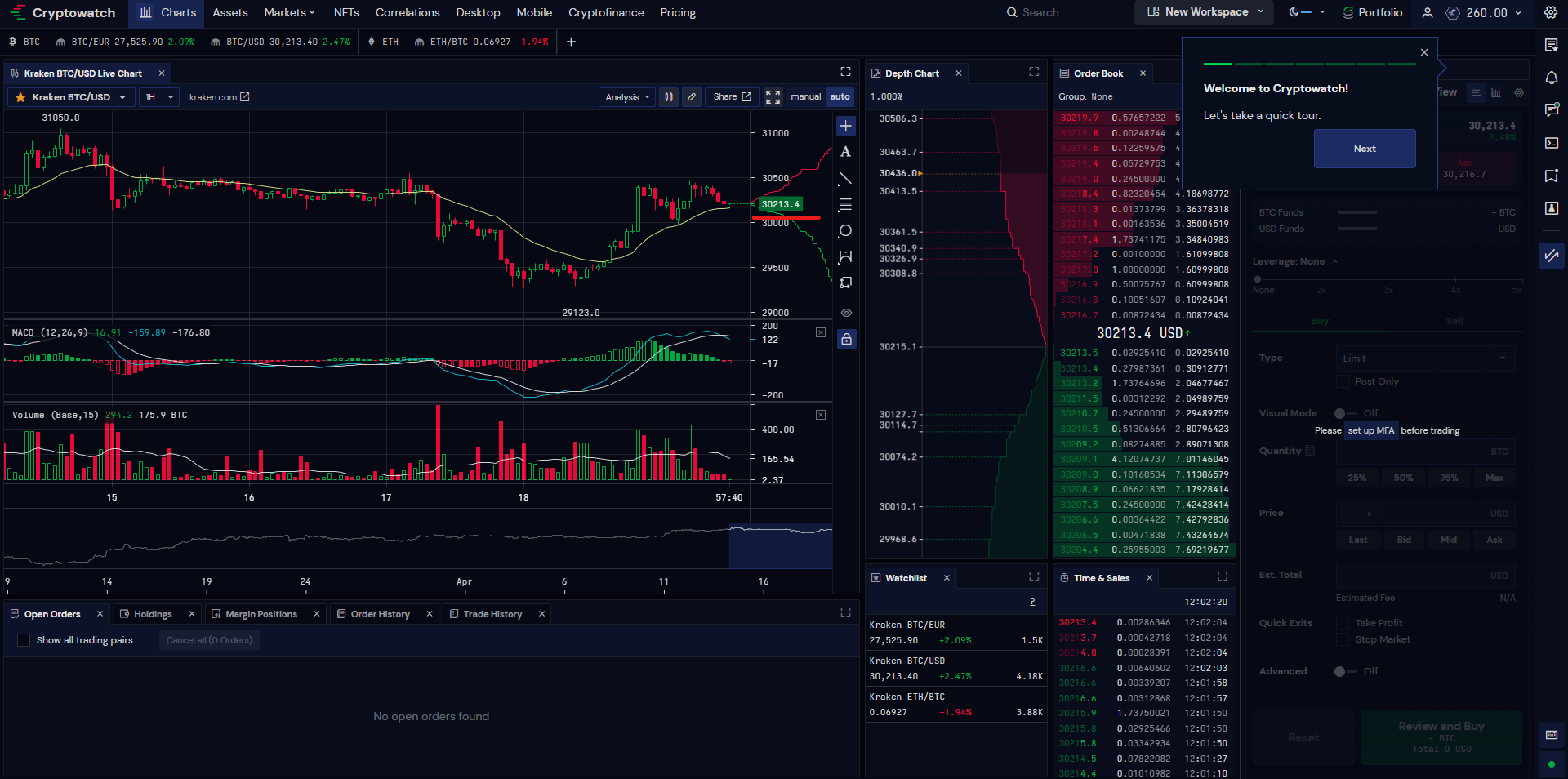Maximize the Depth Chart panel
1568x779 pixels.
click(x=1034, y=72)
